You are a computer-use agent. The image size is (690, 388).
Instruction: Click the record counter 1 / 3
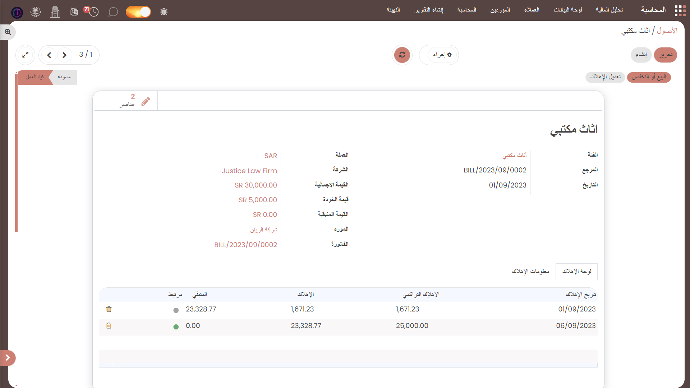pyautogui.click(x=86, y=55)
